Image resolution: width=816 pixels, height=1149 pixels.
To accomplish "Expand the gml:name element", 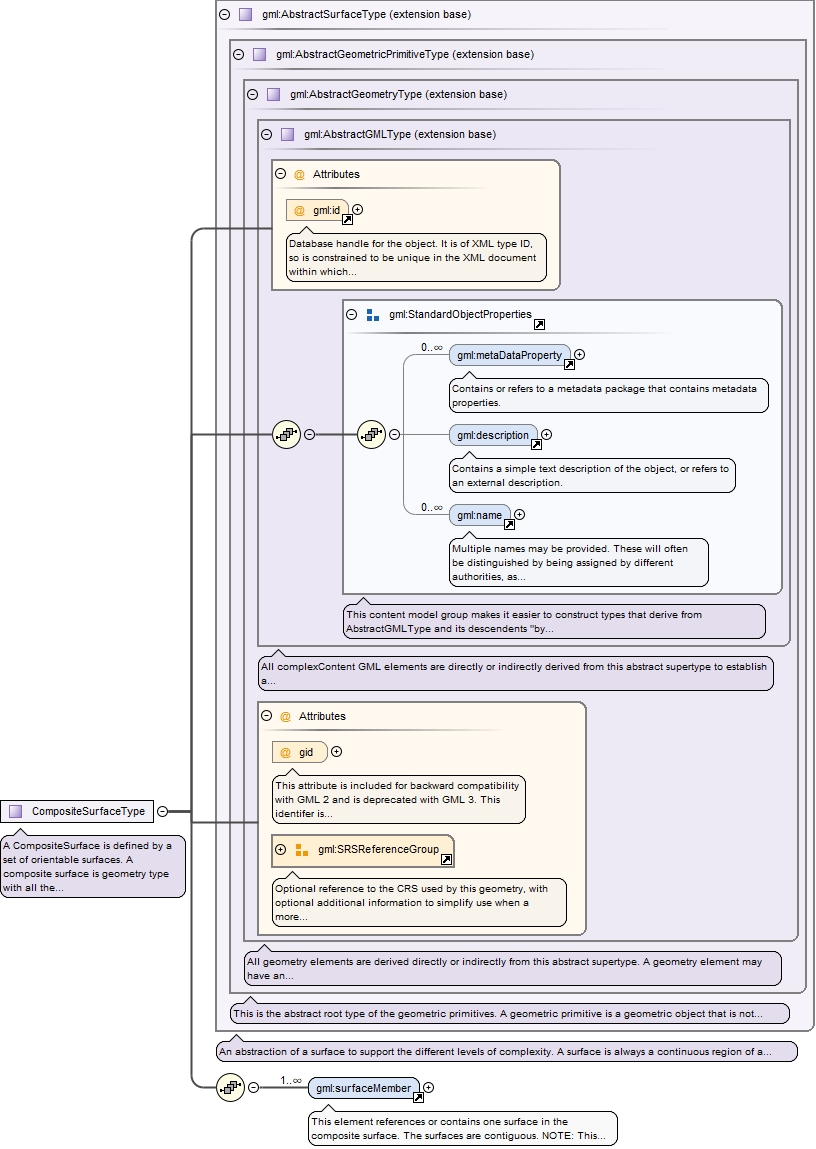I will [519, 514].
